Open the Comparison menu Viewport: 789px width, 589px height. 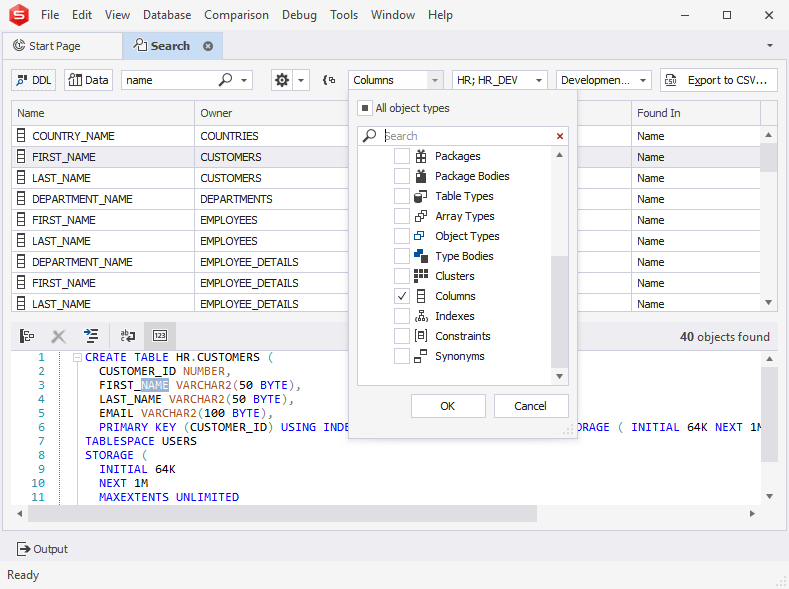tap(236, 15)
